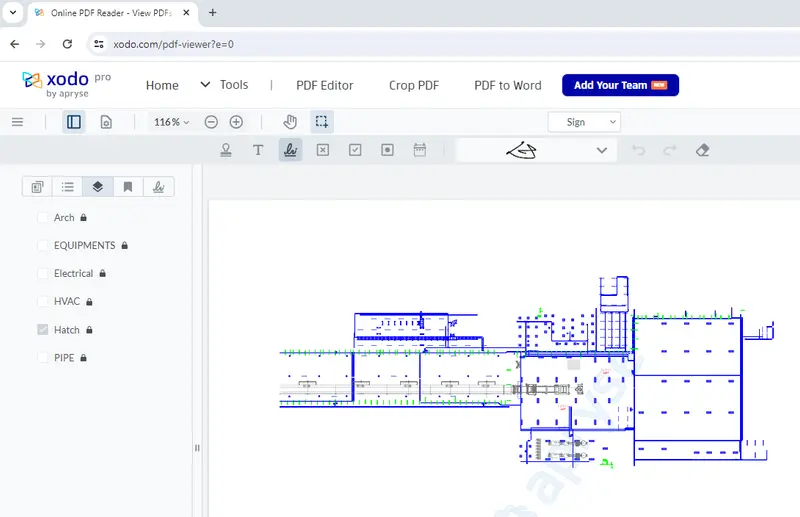This screenshot has width=800, height=517.
Task: Select the free text T tool
Action: (258, 150)
